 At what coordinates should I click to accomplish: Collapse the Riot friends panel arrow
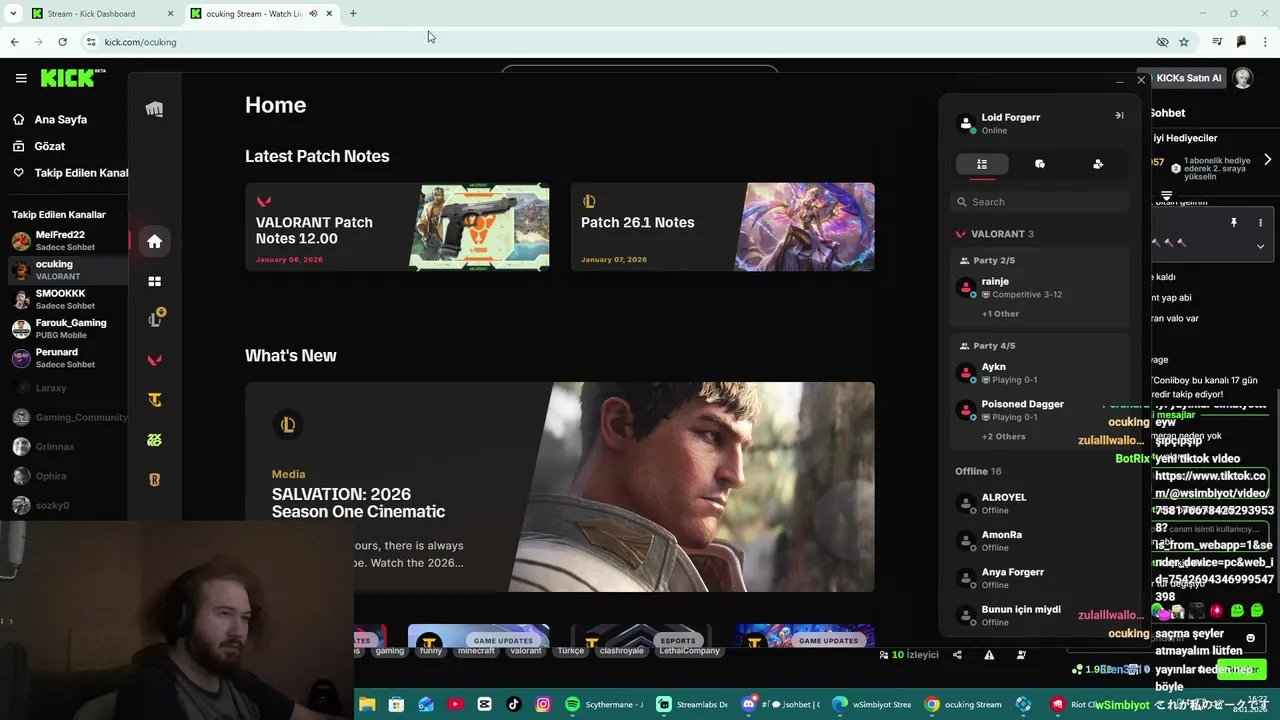coord(1119,116)
